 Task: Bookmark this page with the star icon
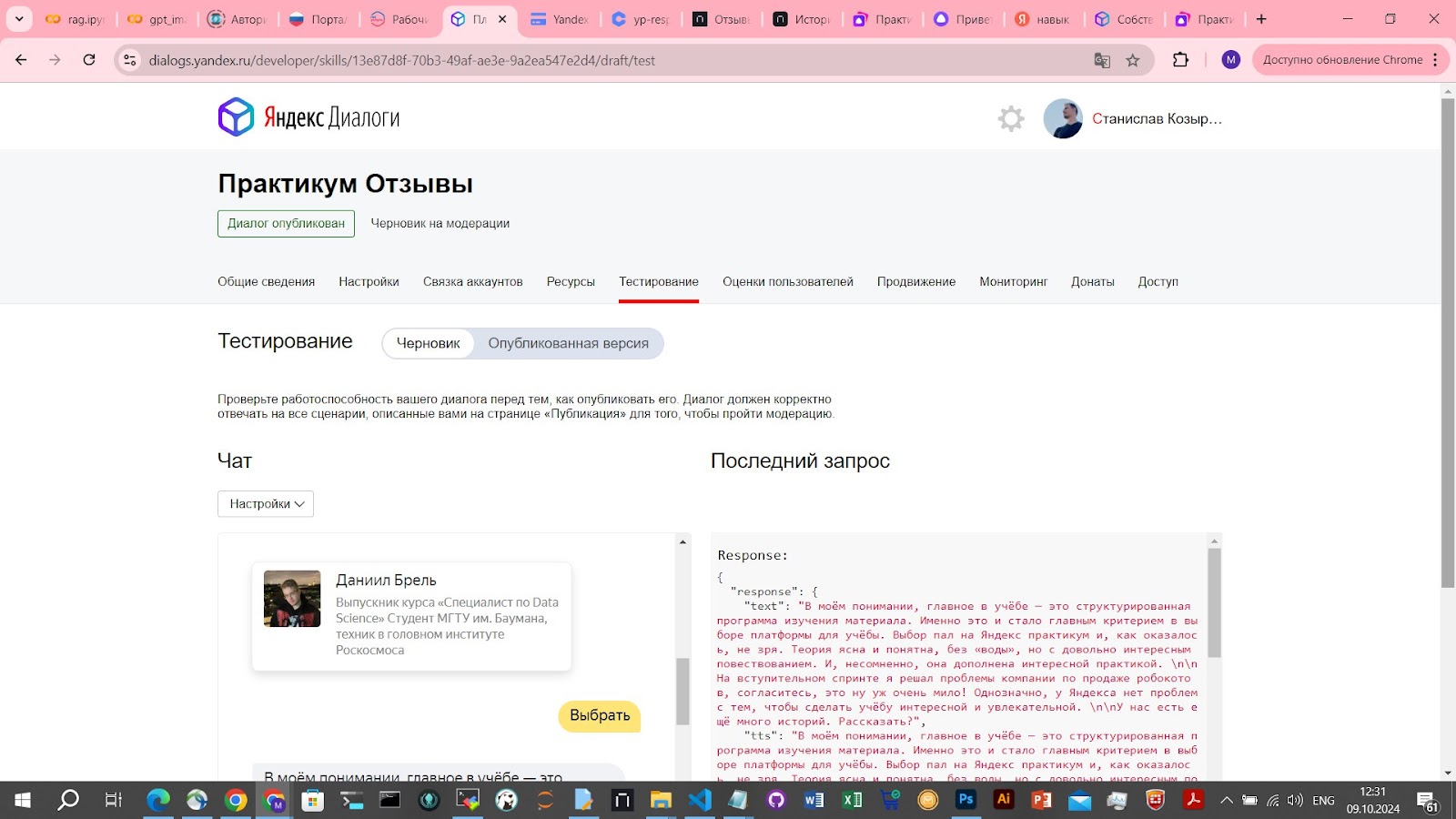[1133, 60]
